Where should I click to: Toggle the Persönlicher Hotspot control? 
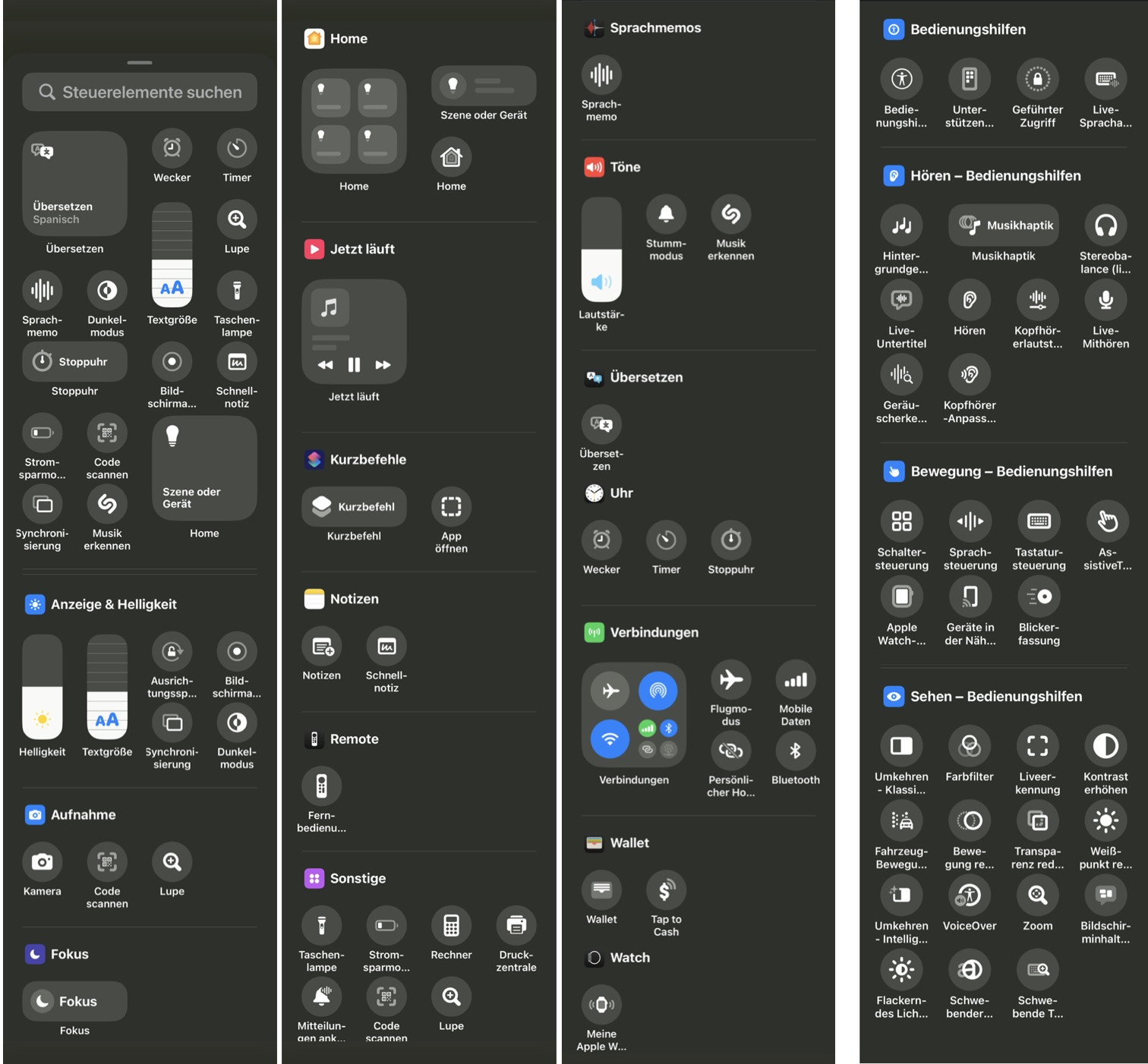[x=730, y=751]
